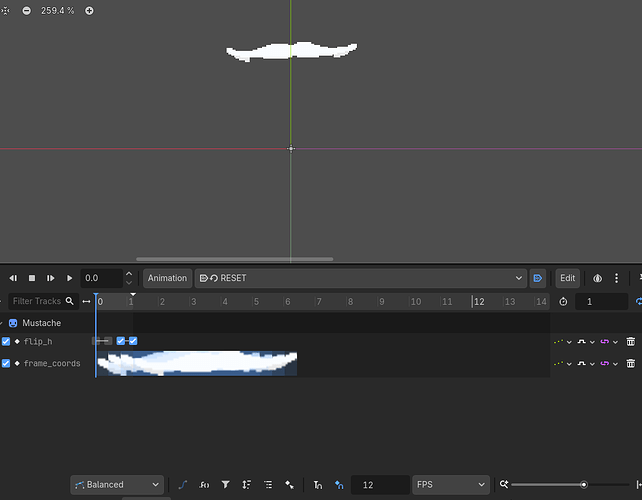The width and height of the screenshot is (642, 500).
Task: Open interpolation mode dropdown for flip_h track
Action: point(586,342)
